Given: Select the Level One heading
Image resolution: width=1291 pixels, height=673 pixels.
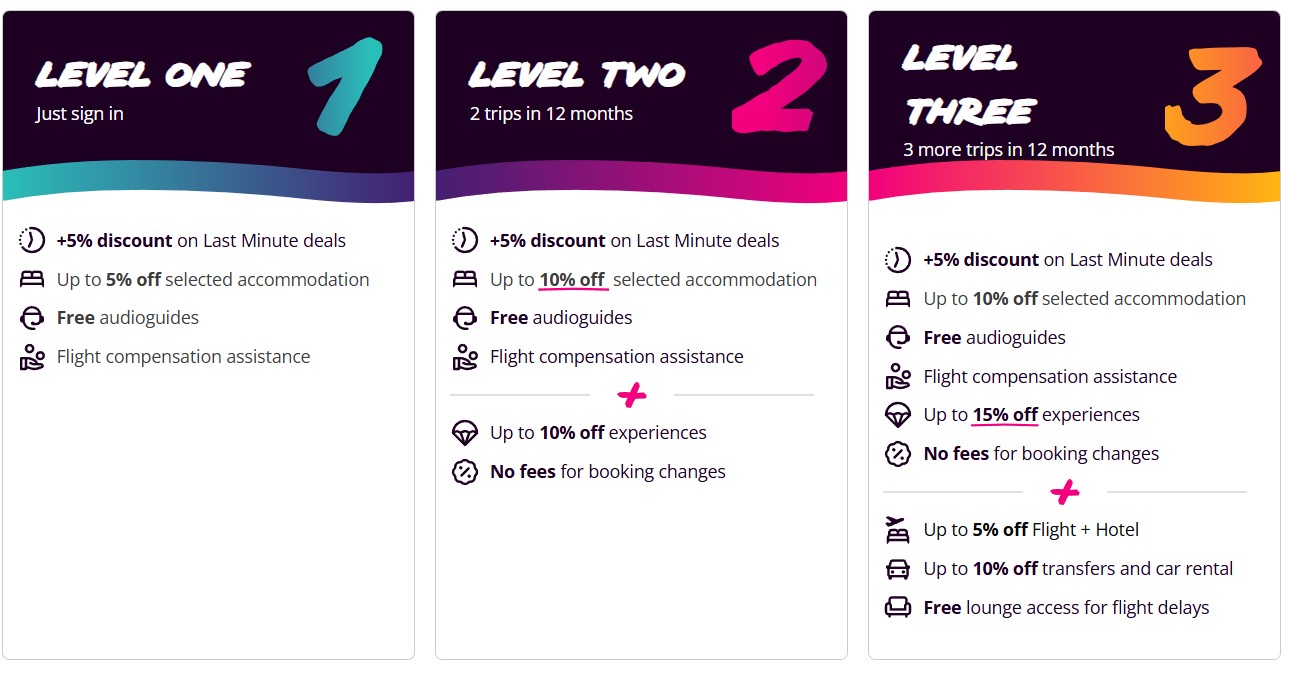Looking at the screenshot, I should [x=142, y=74].
